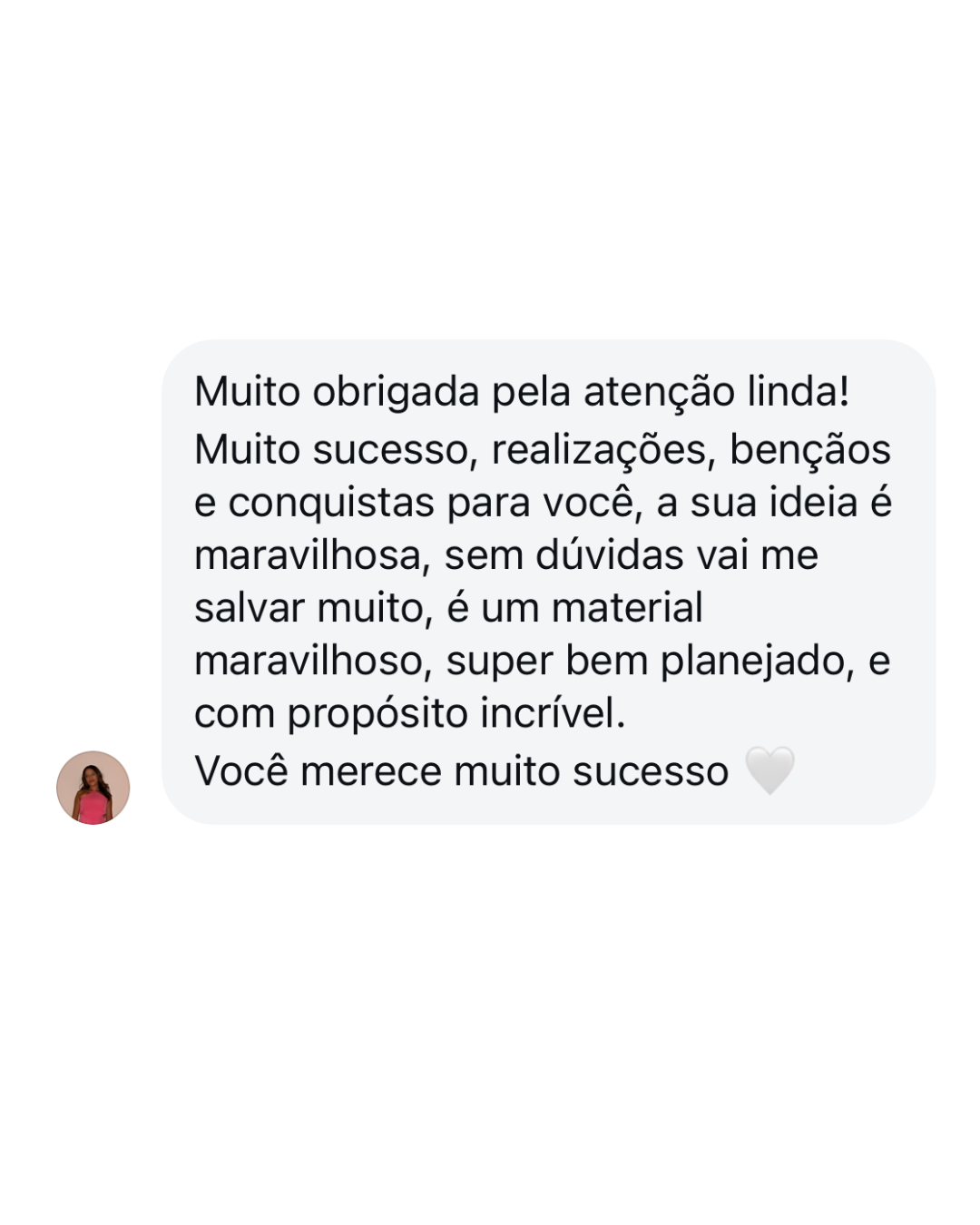980x1225 pixels.
Task: Select the word 'propósito' in the message
Action: coord(378,714)
